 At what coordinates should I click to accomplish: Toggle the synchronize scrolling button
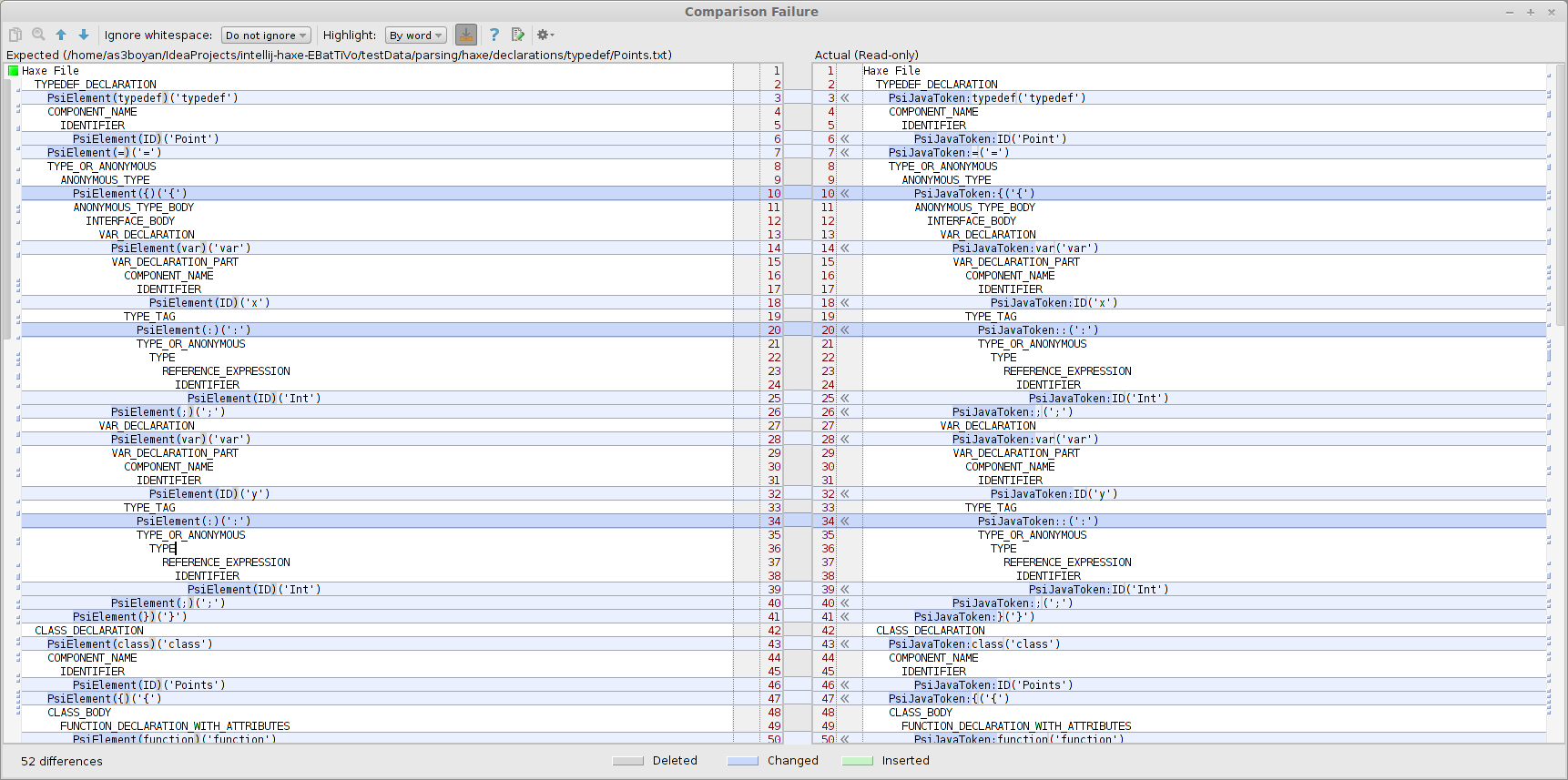coord(466,35)
